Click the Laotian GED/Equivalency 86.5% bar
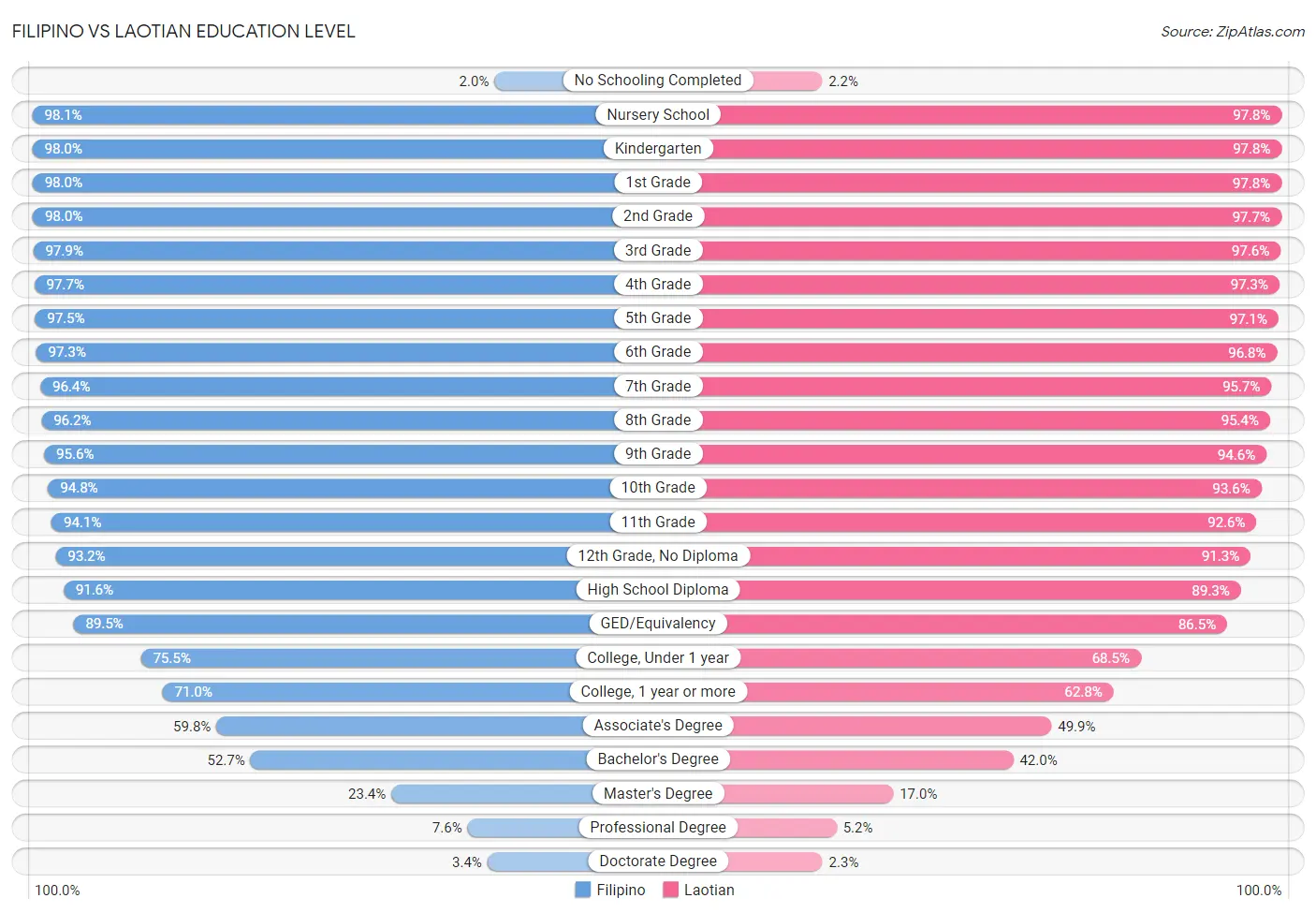 point(943,624)
